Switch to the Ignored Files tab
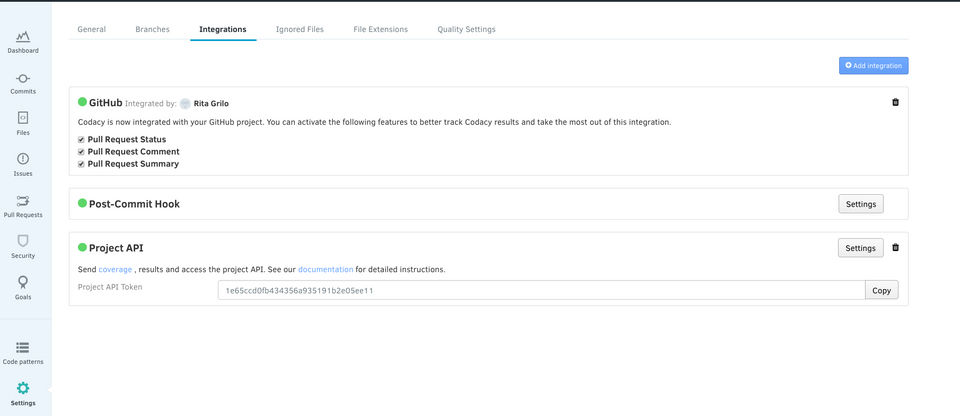The width and height of the screenshot is (960, 416). click(x=300, y=29)
